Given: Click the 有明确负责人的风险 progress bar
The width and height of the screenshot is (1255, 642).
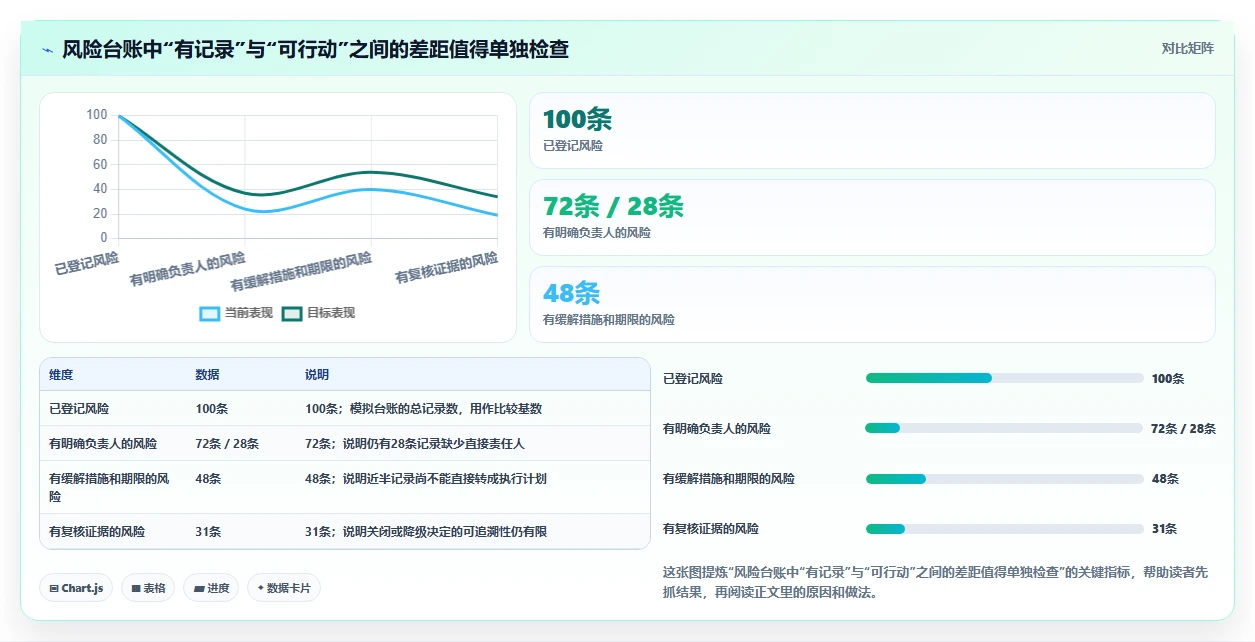Looking at the screenshot, I should click(x=1004, y=428).
